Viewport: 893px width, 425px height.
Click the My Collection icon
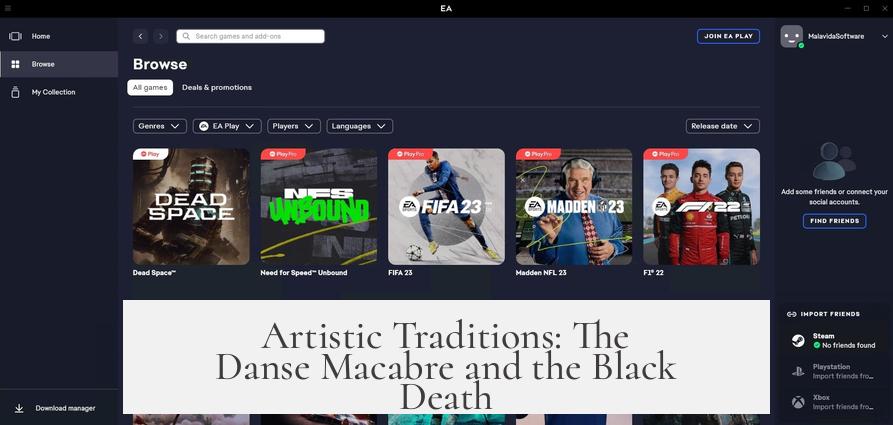coord(15,92)
